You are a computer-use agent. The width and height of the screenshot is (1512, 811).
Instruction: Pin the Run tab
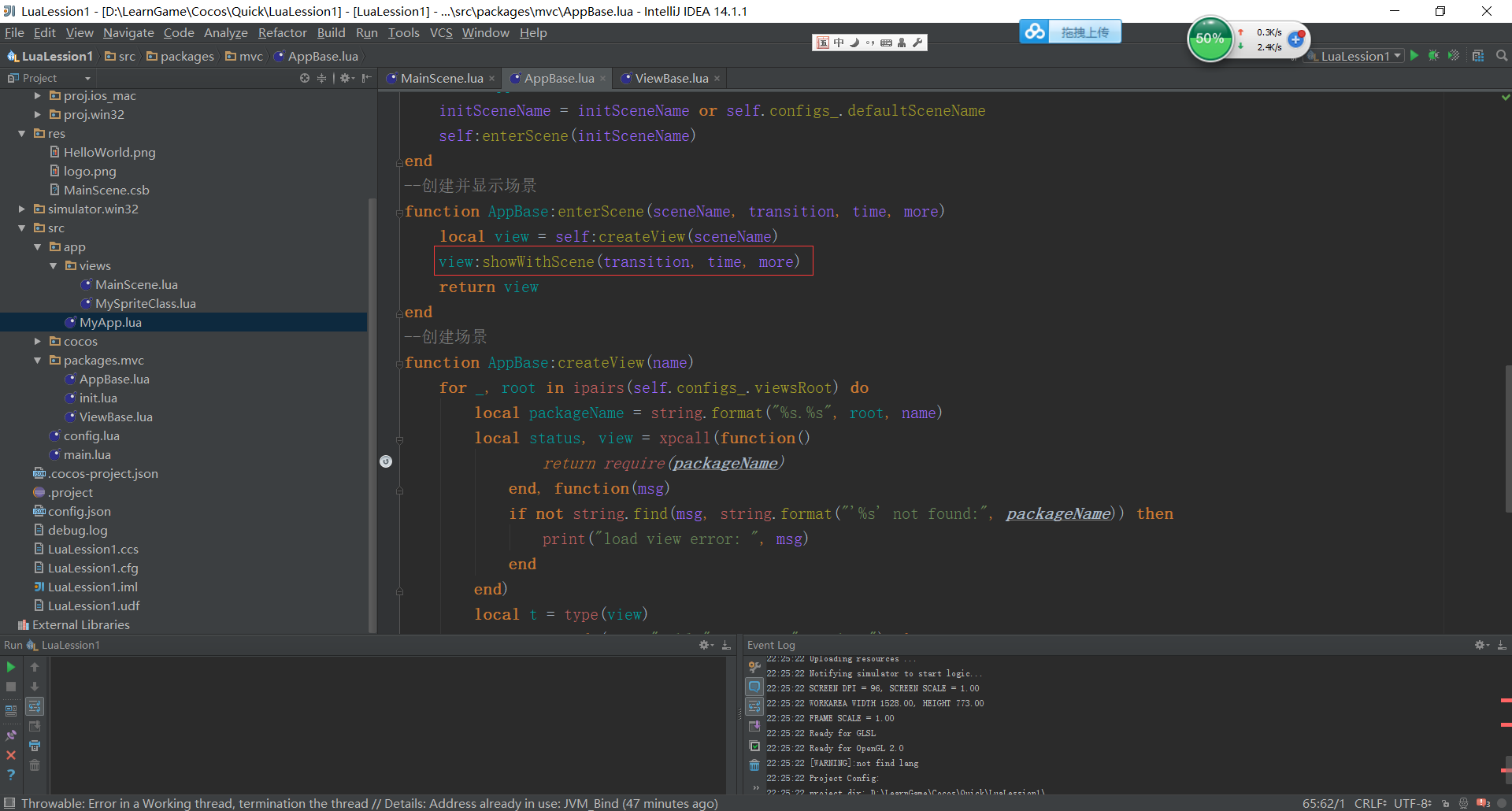coord(11,735)
